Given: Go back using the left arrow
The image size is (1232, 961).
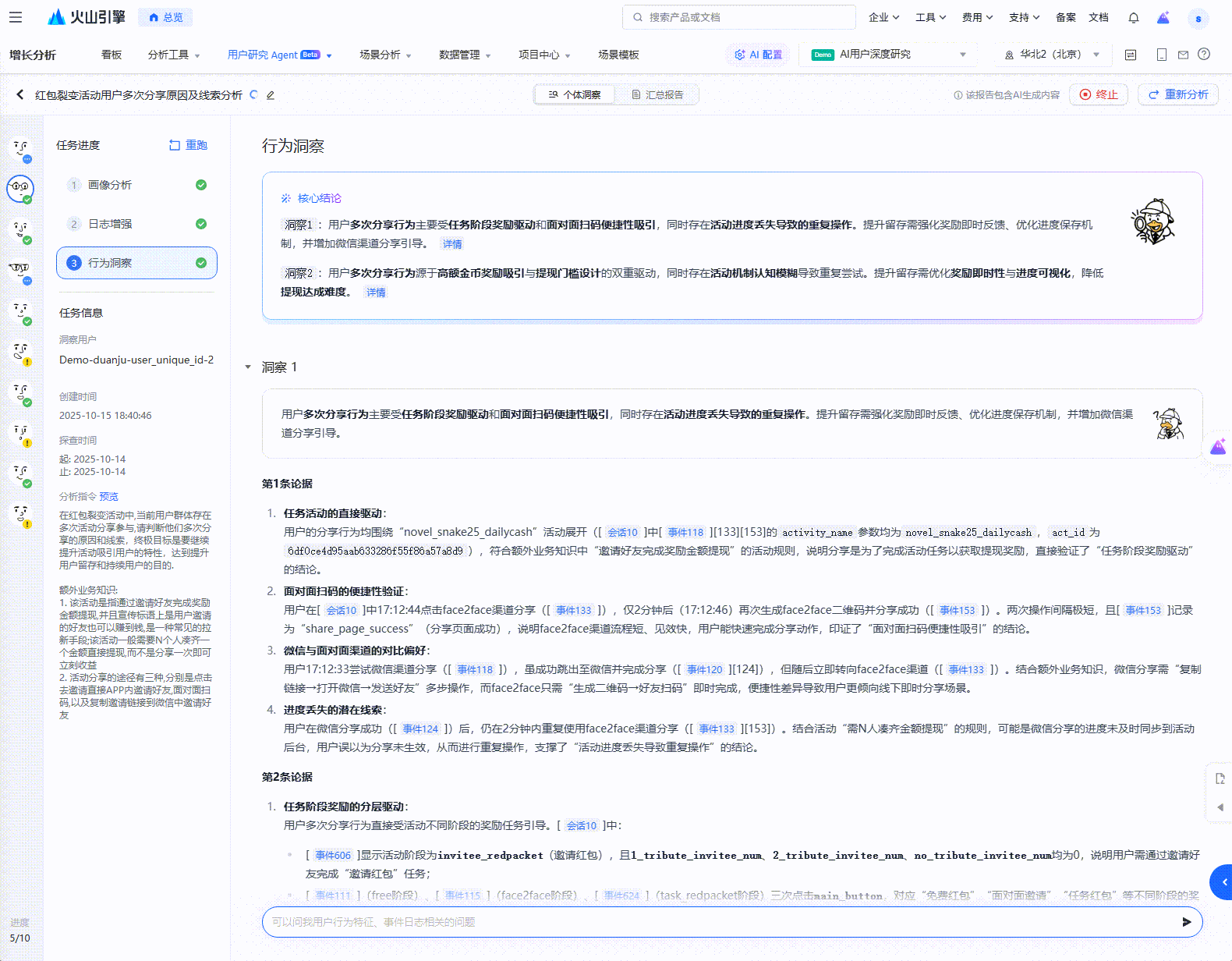Looking at the screenshot, I should (20, 95).
